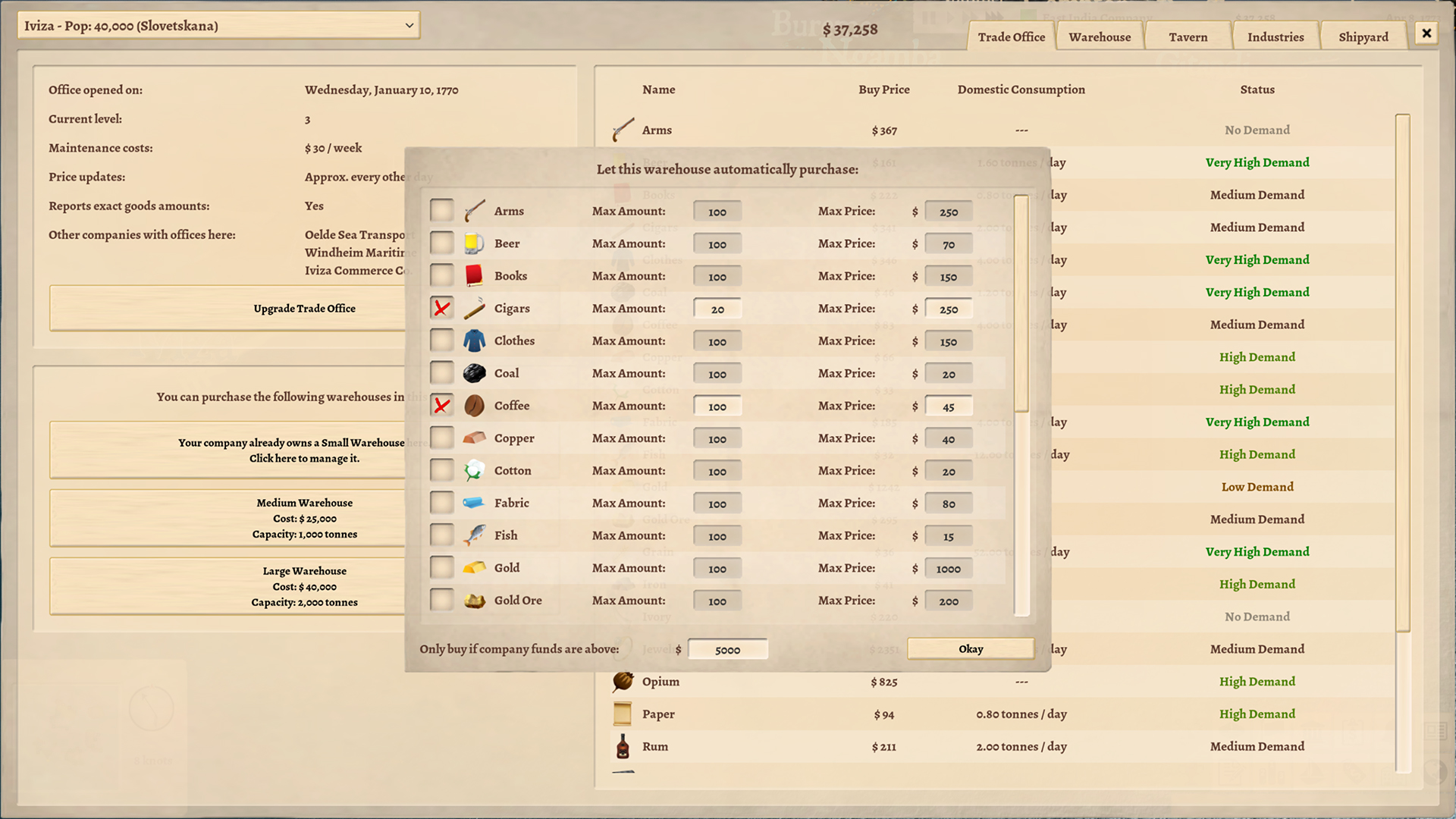1456x819 pixels.
Task: Switch to the Shipyard tab
Action: click(1363, 36)
